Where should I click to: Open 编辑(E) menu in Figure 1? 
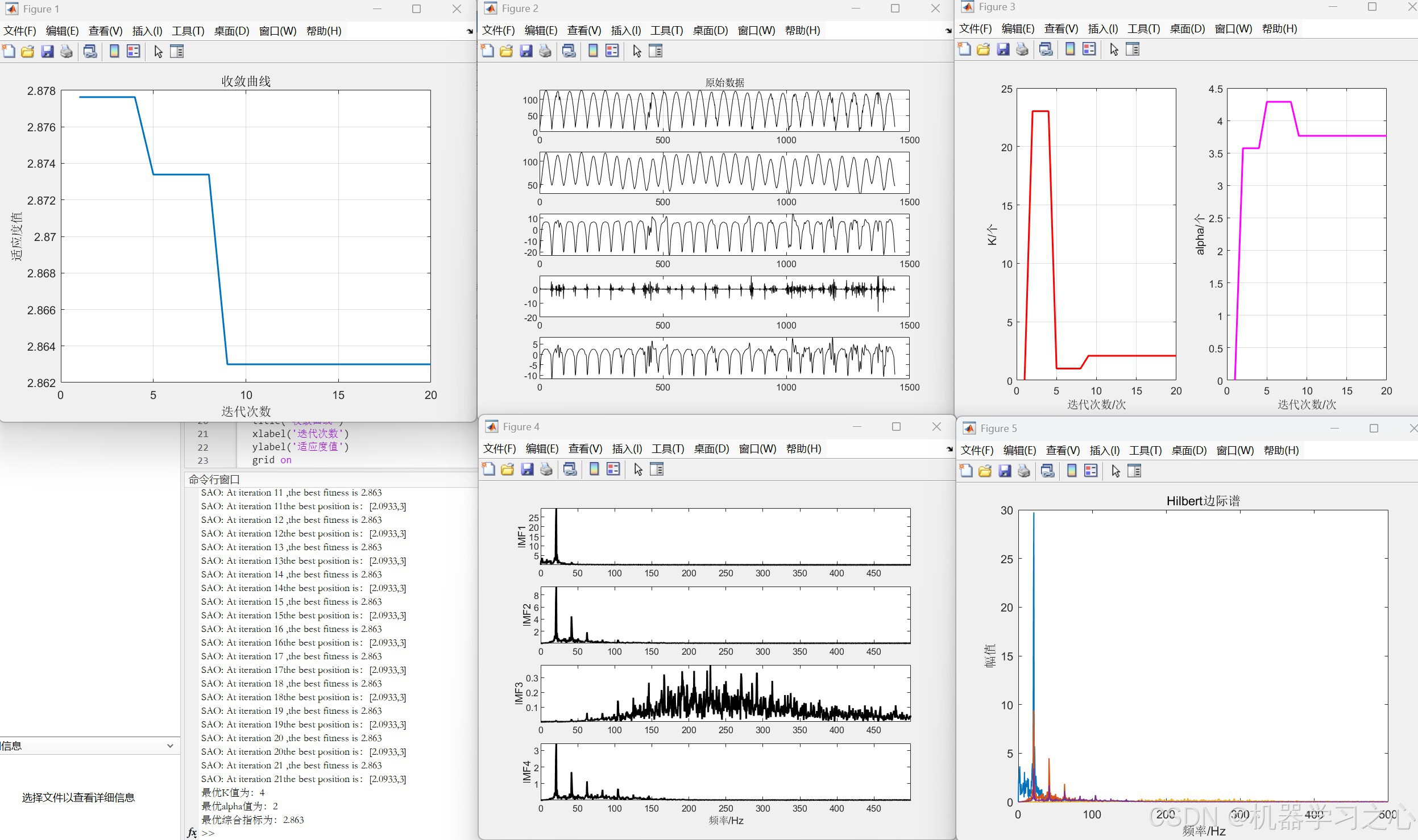(x=63, y=31)
